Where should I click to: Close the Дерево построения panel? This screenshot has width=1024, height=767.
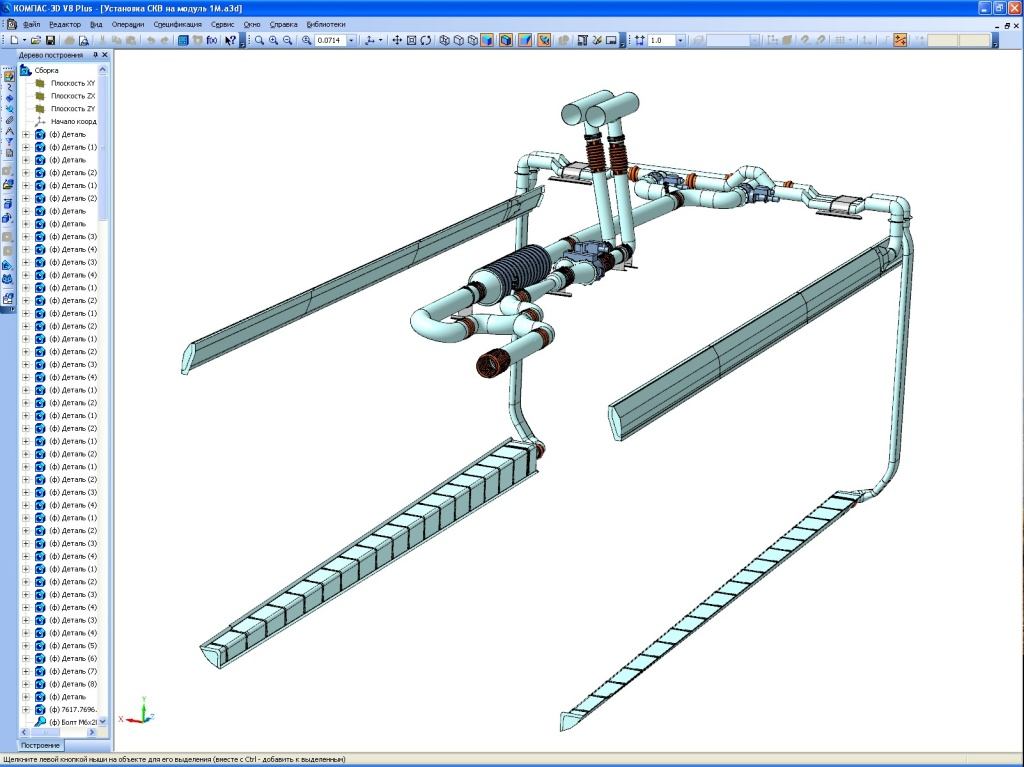pyautogui.click(x=106, y=56)
